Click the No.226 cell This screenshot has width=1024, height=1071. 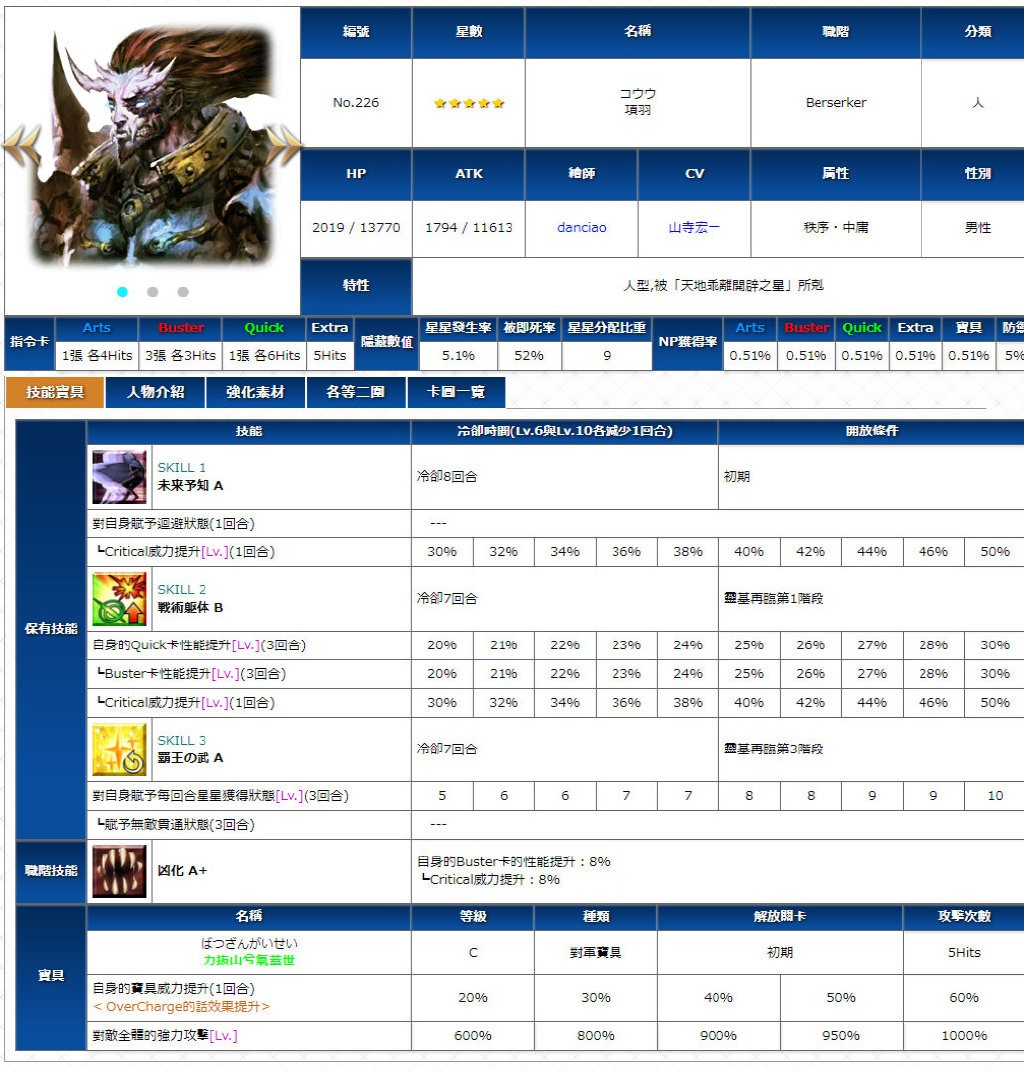coord(356,102)
